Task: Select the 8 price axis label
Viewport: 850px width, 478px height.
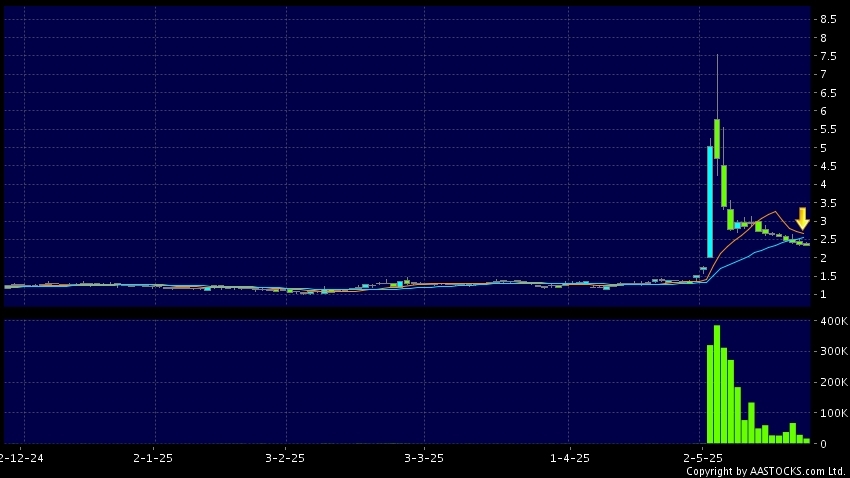Action: (x=823, y=38)
